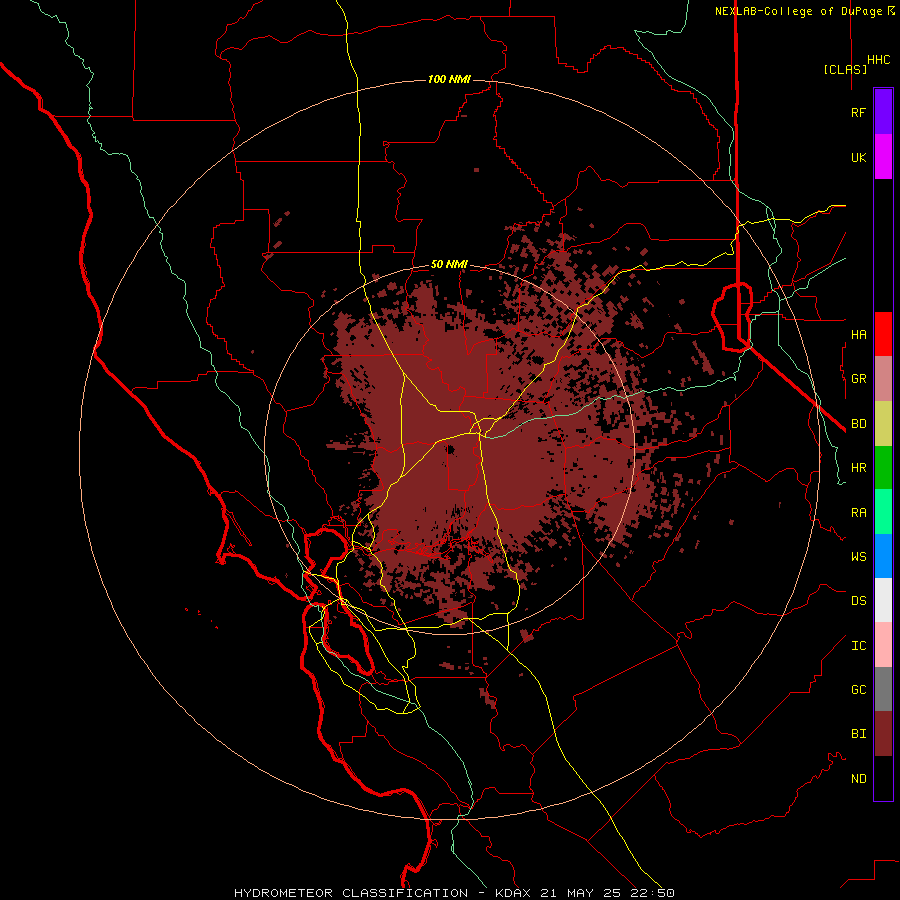Click the BI legend label
Viewport: 900px width, 900px height.
tap(858, 734)
